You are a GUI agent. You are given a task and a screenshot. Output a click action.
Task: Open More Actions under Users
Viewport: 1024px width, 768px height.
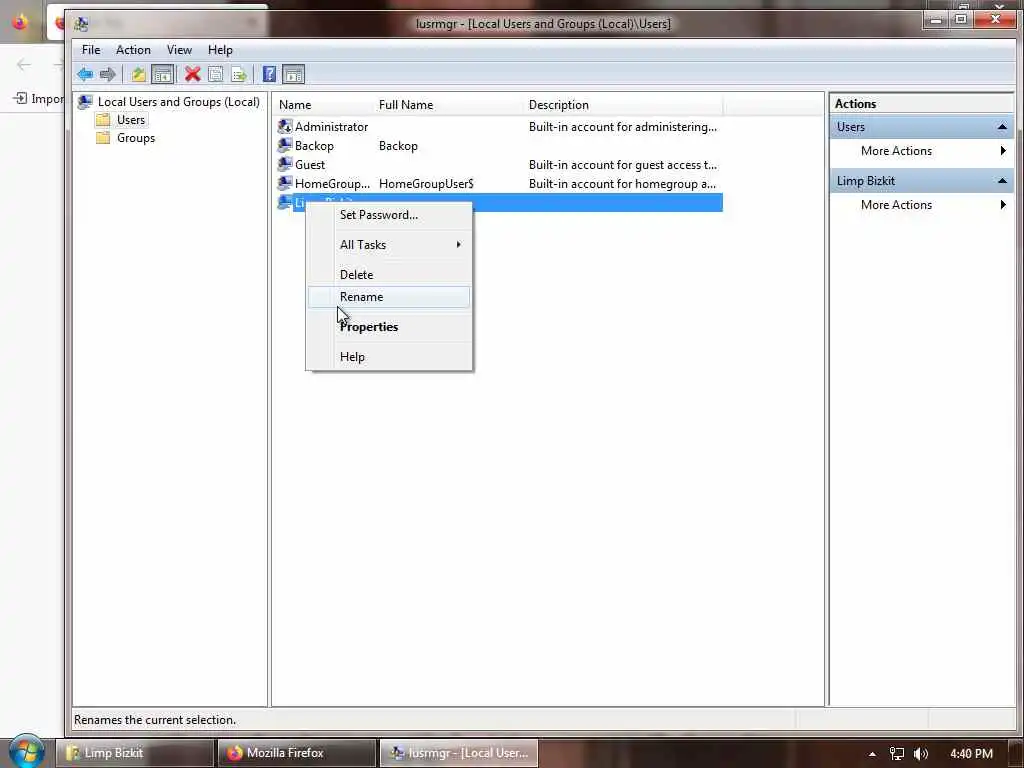[921, 151]
